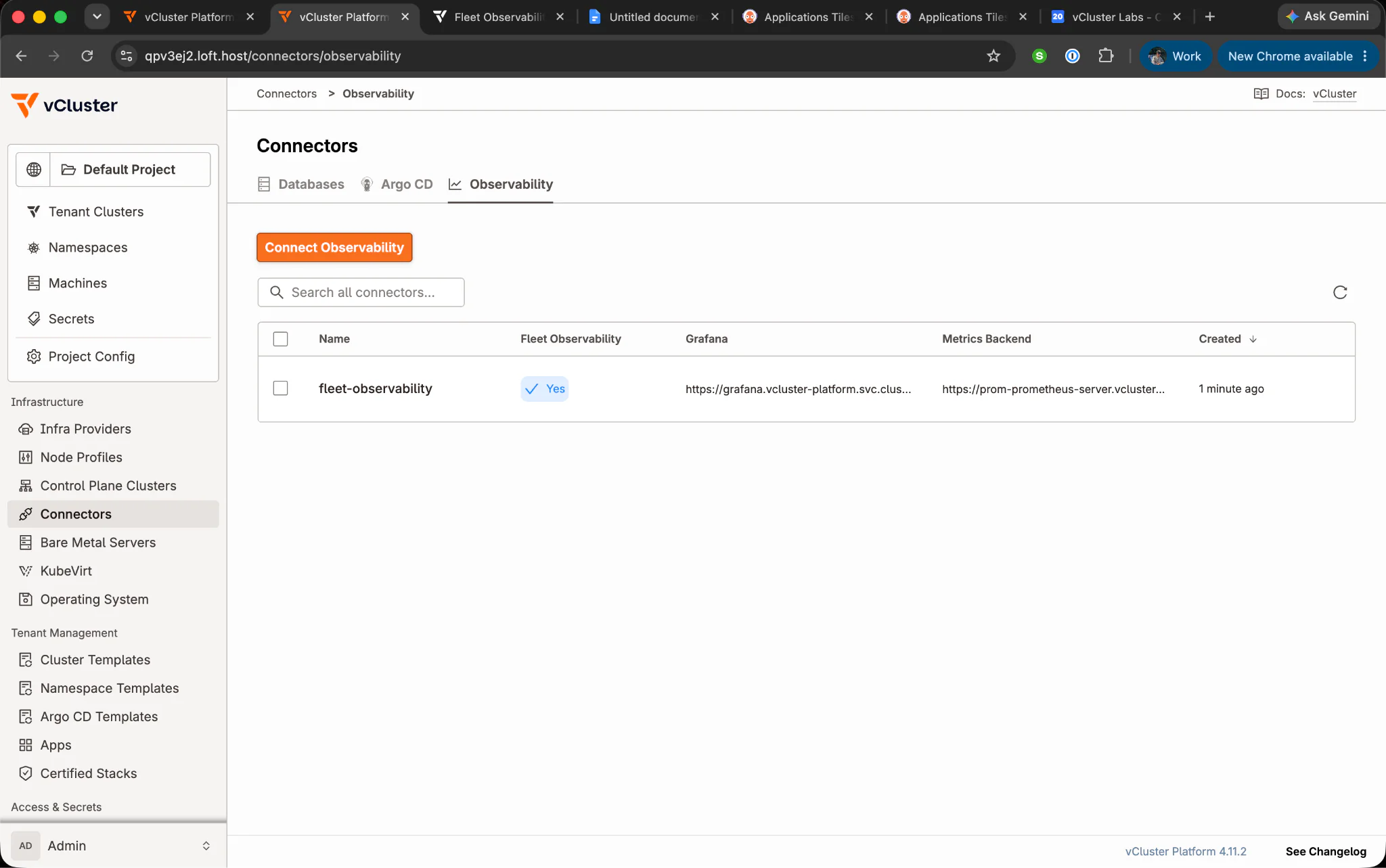
Task: Open Node Profiles
Action: [x=81, y=457]
